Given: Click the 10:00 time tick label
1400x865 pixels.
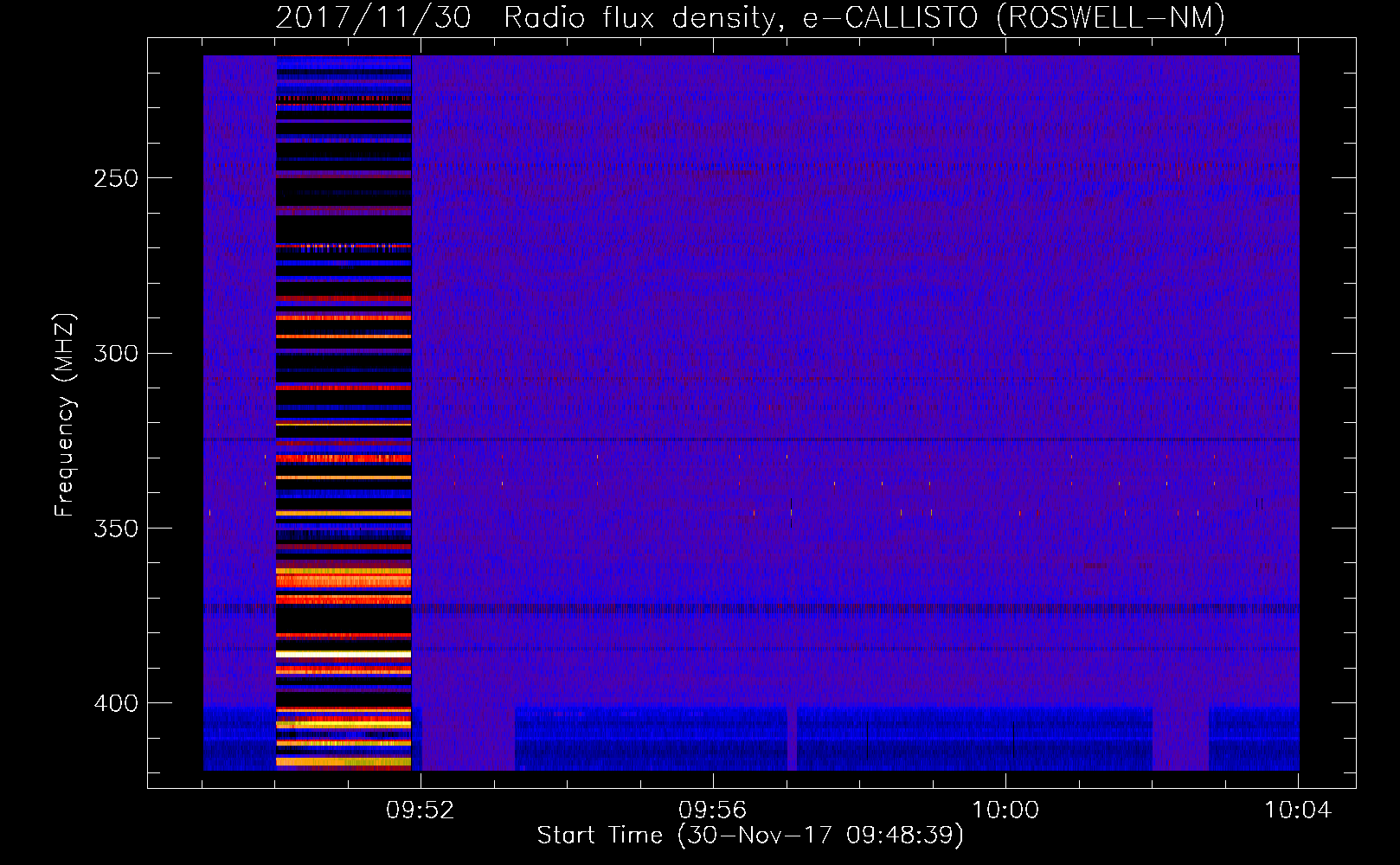Looking at the screenshot, I should pos(1005,811).
